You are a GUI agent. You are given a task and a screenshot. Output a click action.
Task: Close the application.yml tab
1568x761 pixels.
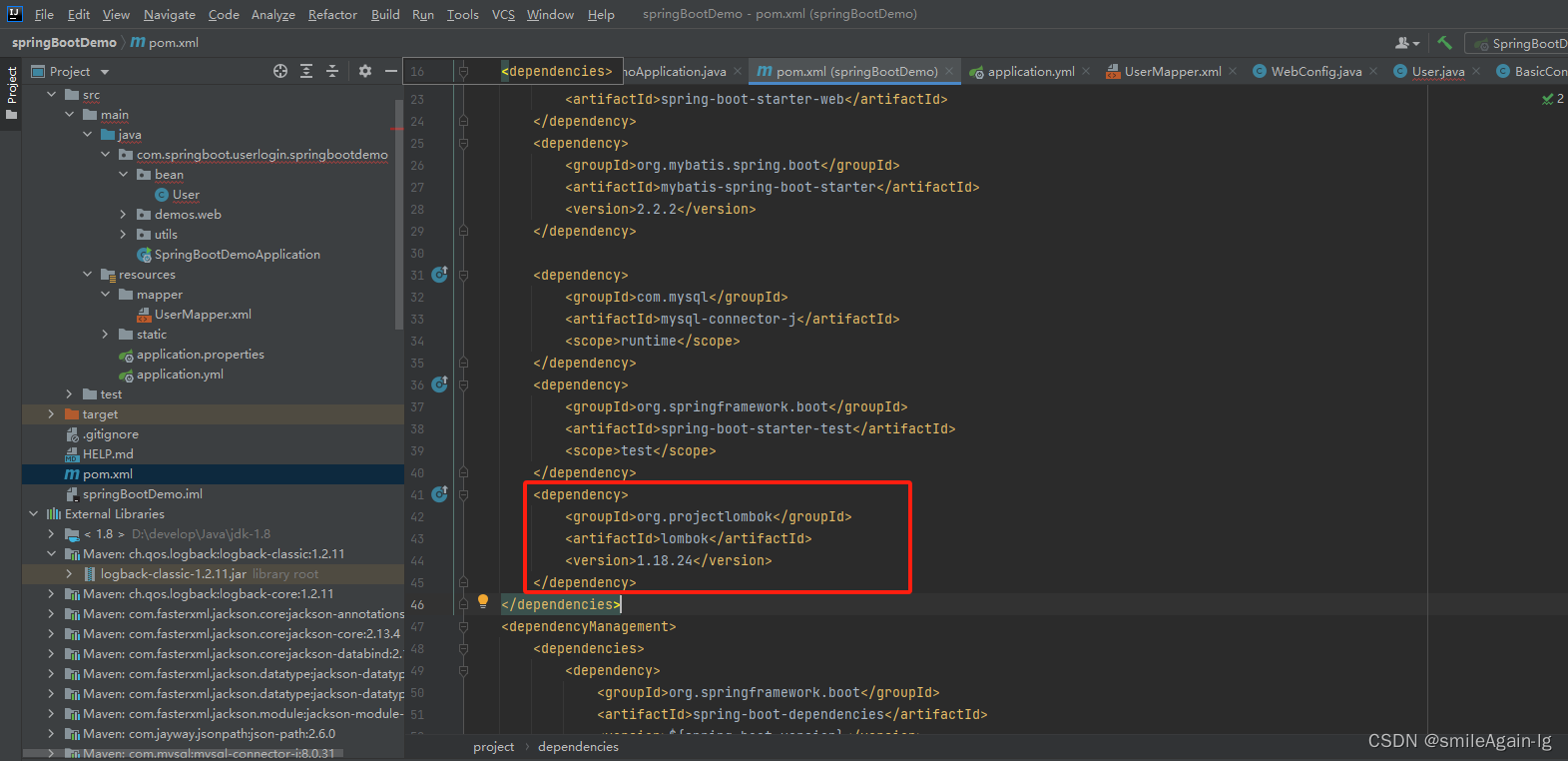click(x=1086, y=71)
